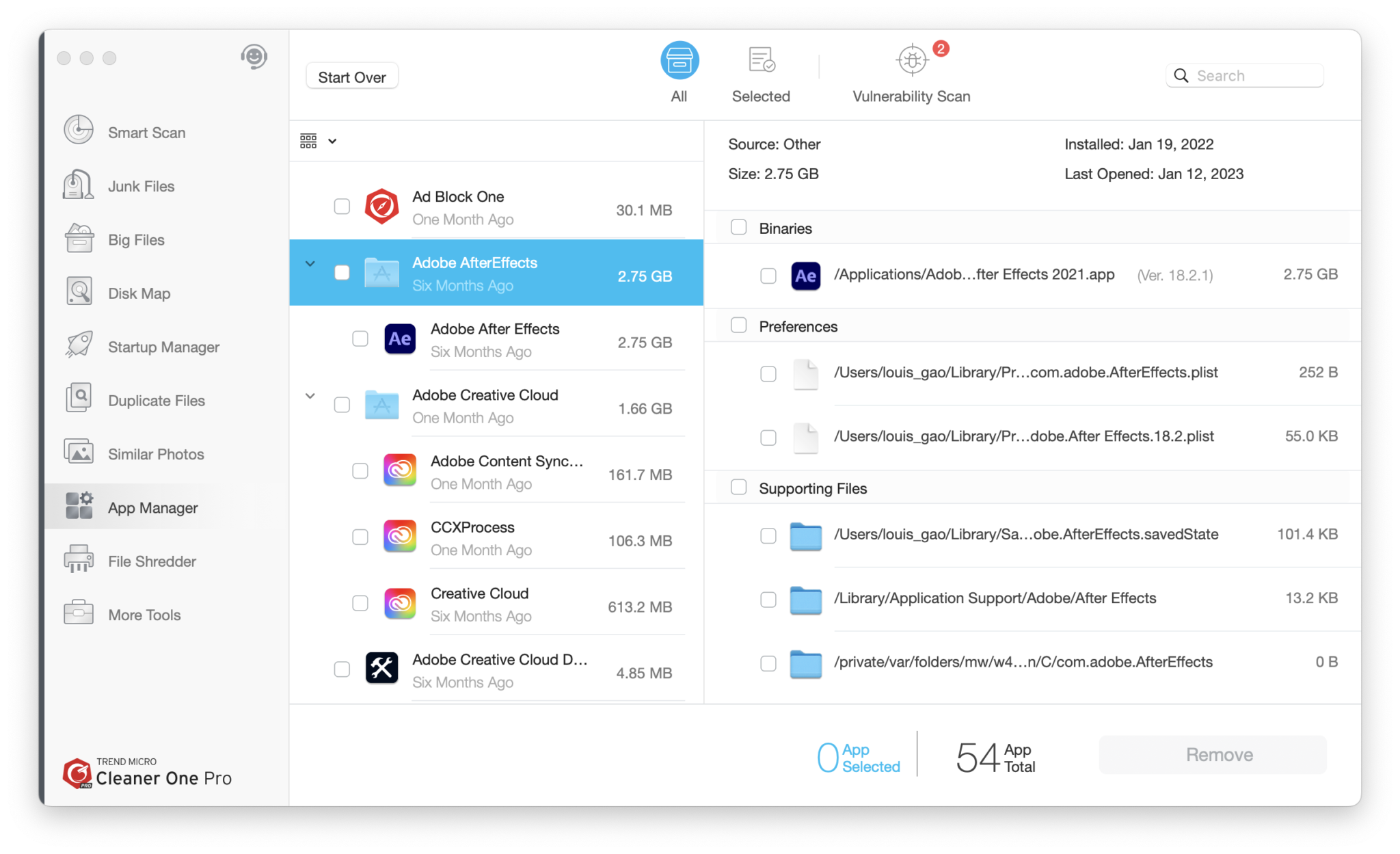The width and height of the screenshot is (1400, 854).
Task: Open the Similar Photos icon
Action: [x=79, y=453]
